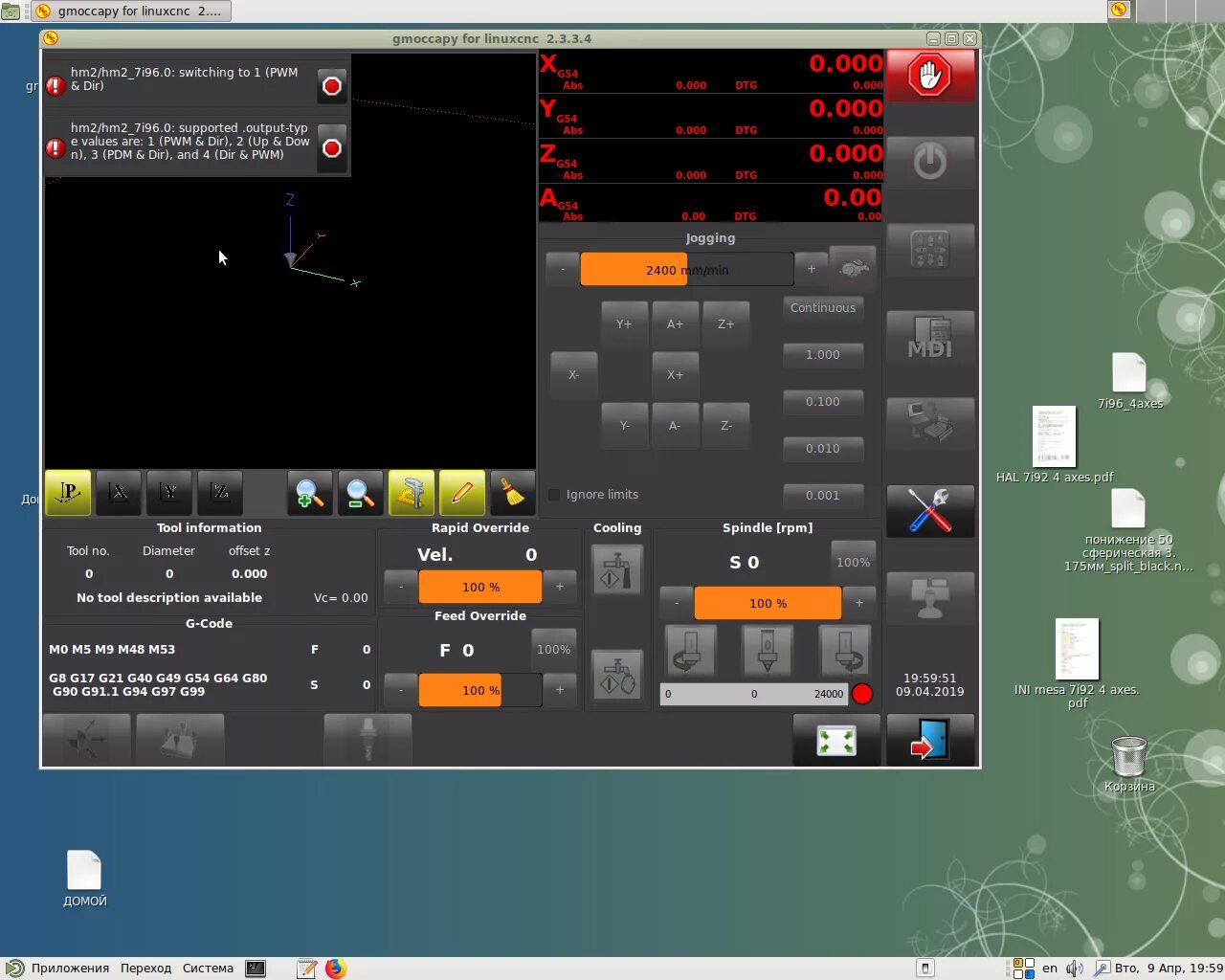Increase rapid override with plus

560,587
